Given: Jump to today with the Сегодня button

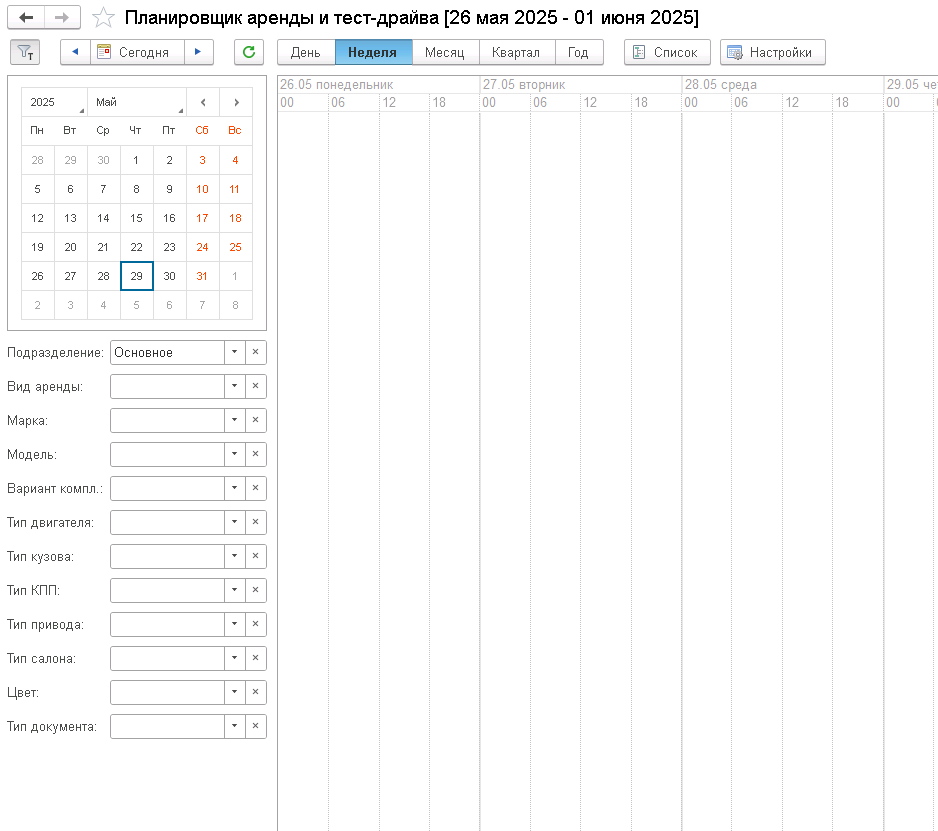Looking at the screenshot, I should coord(137,52).
